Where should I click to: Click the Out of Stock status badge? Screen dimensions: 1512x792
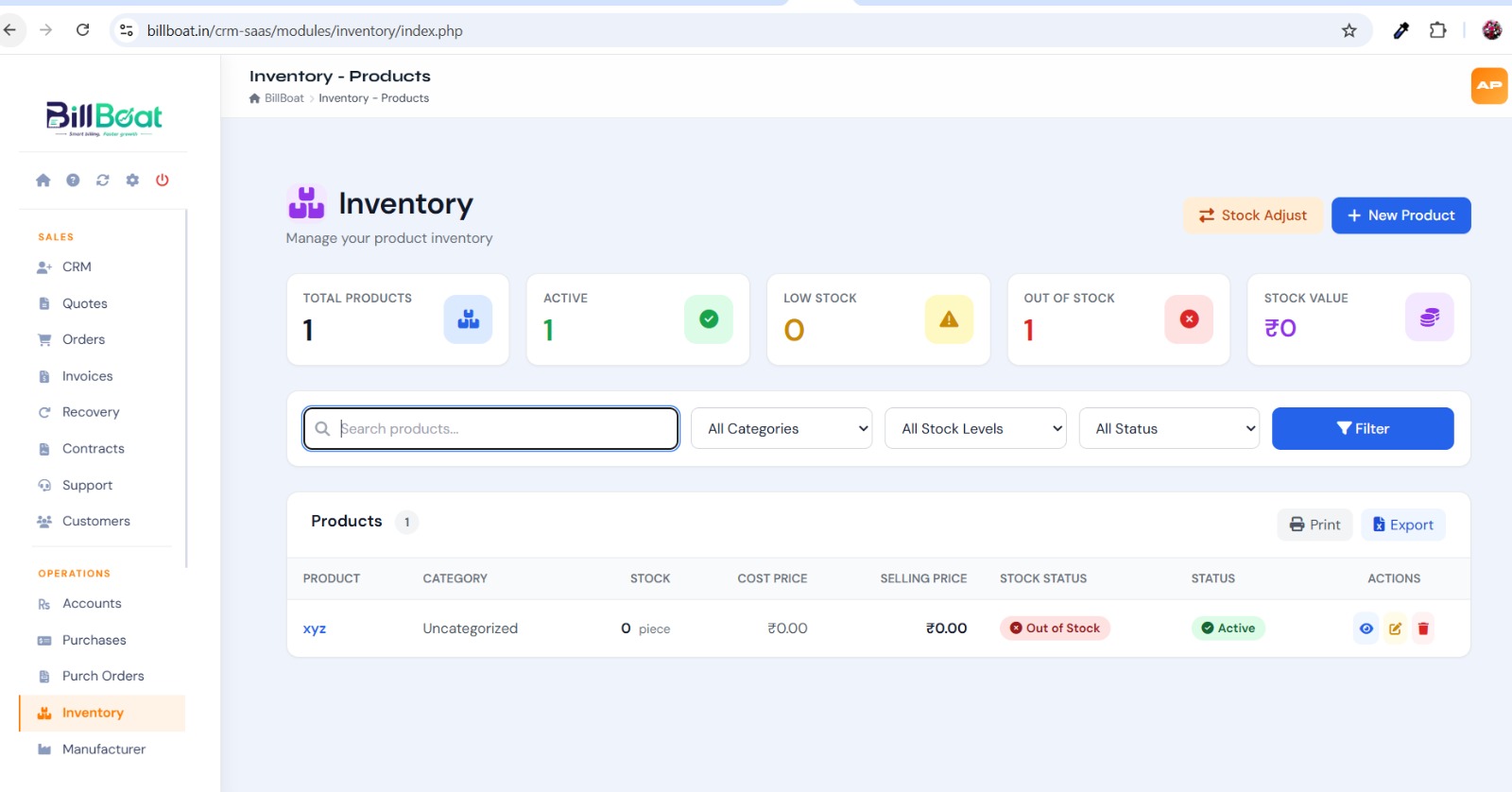1055,628
